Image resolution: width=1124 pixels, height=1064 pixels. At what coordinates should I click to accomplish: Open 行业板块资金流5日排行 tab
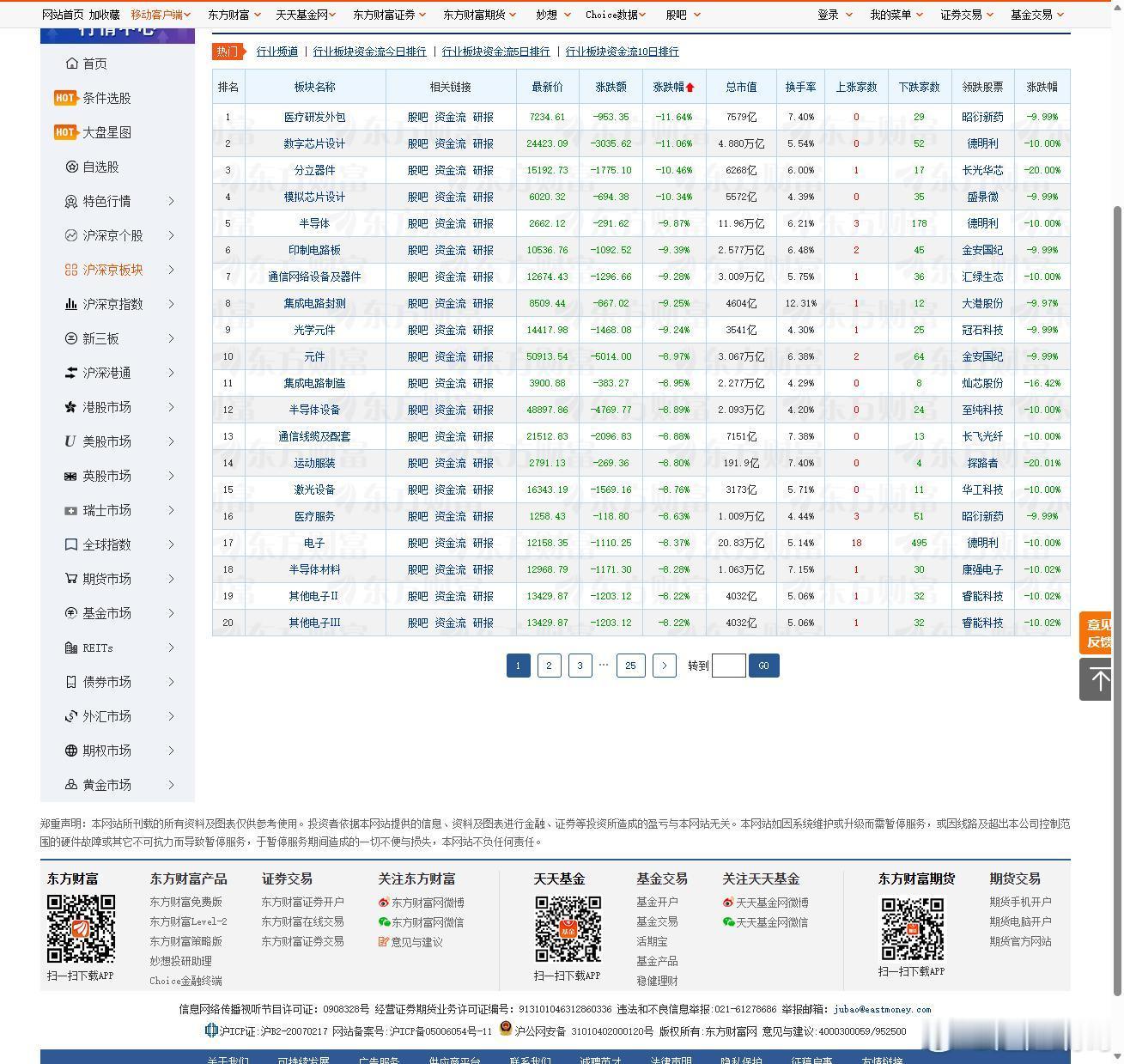(495, 52)
